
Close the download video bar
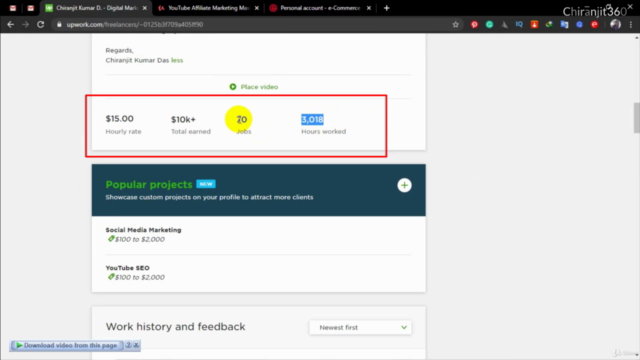136,345
